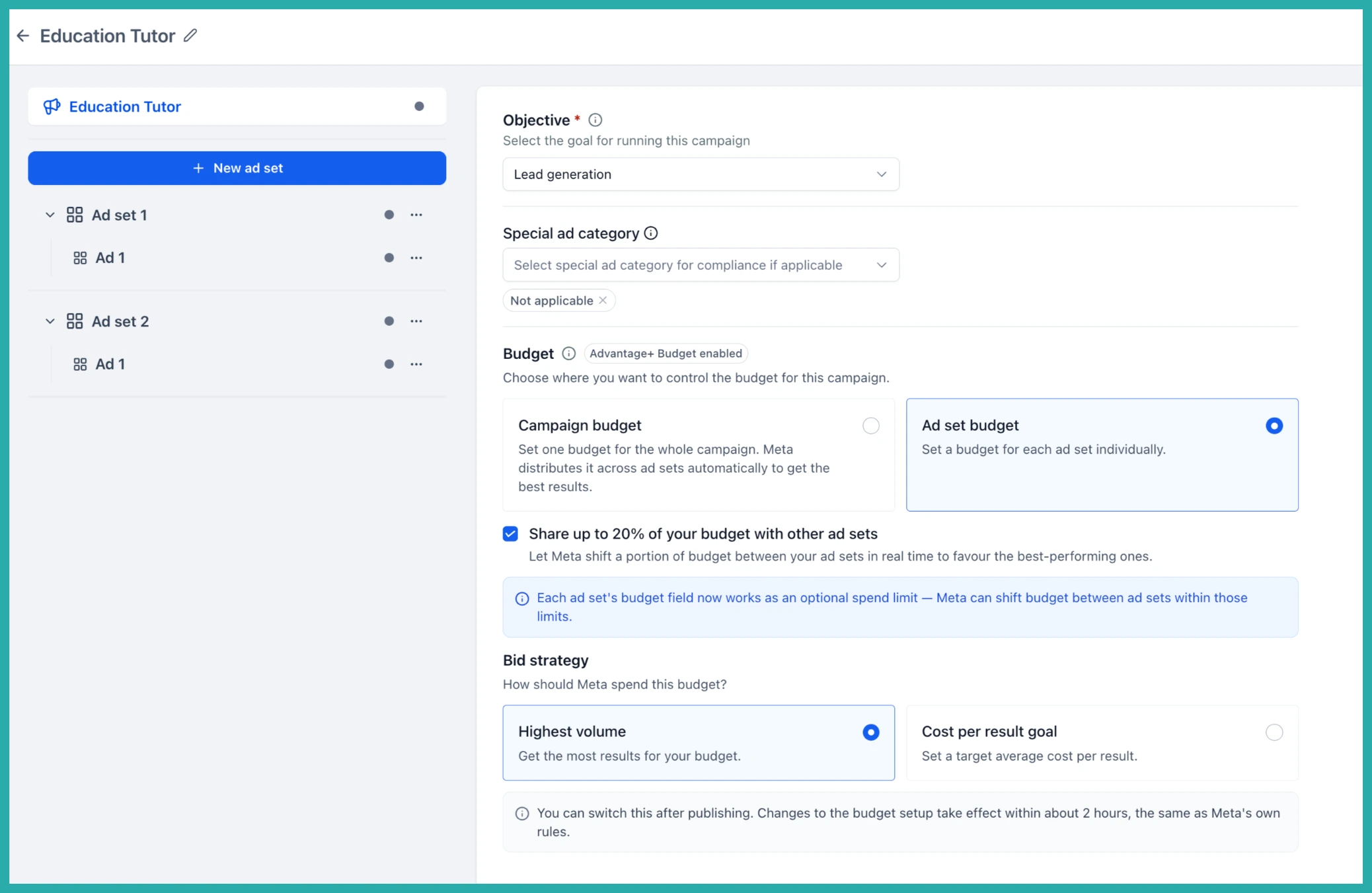Click the grid icon next to Ad set 1

(75, 215)
